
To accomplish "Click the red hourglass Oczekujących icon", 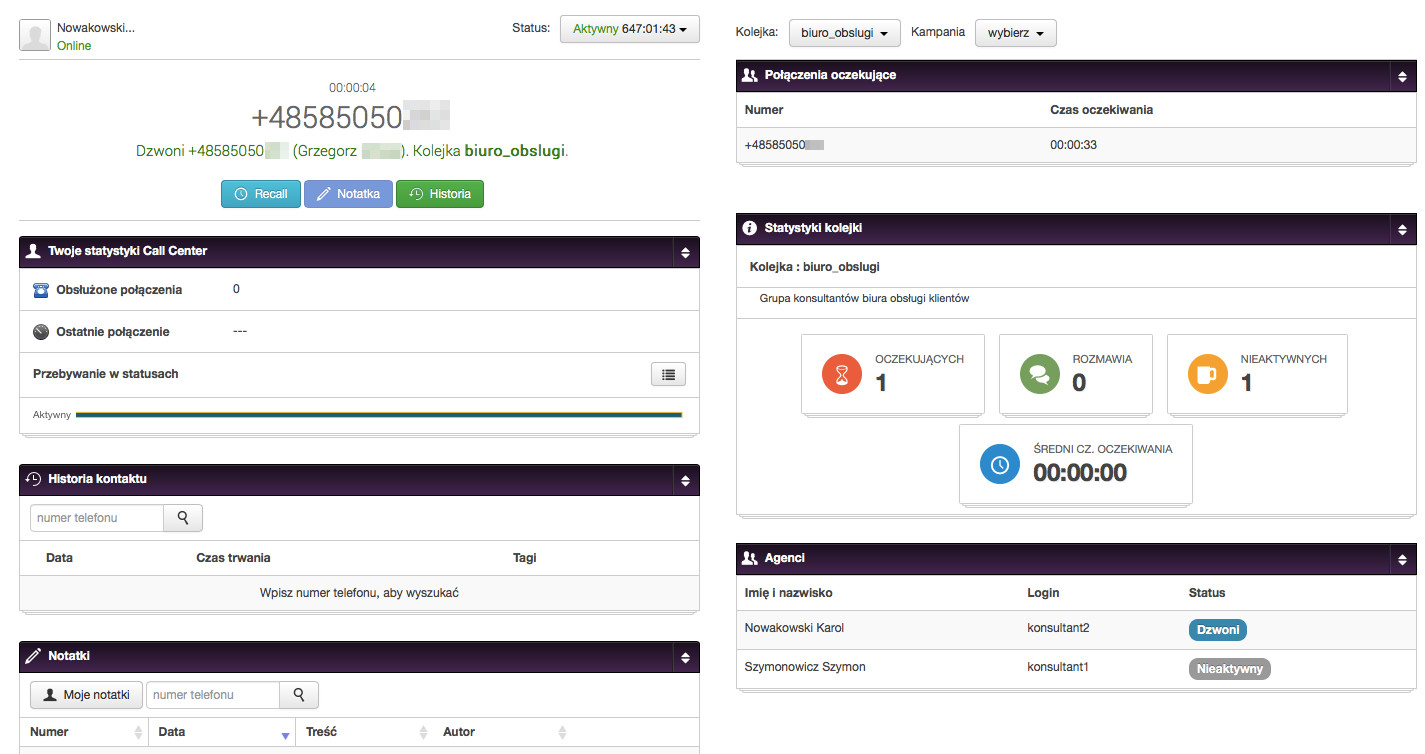I will coord(841,374).
